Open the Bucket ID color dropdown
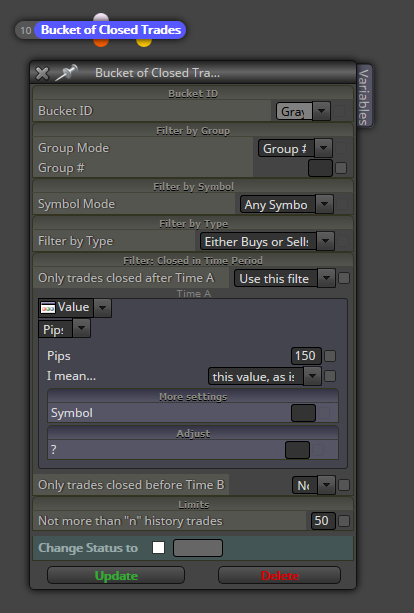This screenshot has width=414, height=613. 303,111
